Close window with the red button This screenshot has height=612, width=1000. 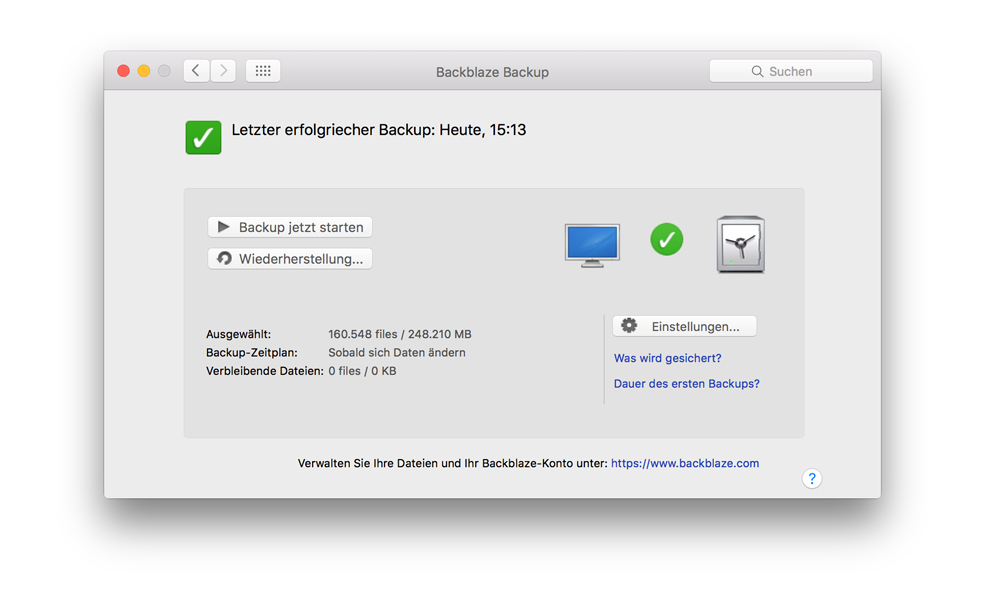(124, 71)
